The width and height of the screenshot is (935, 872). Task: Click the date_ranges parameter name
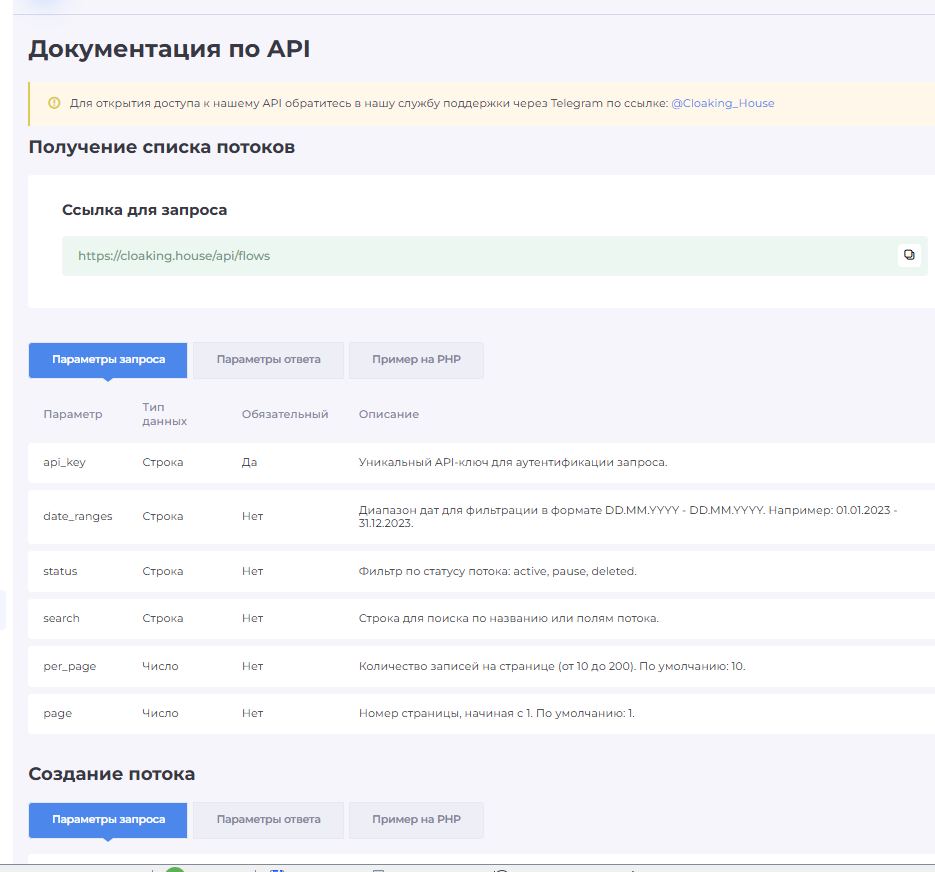point(77,516)
